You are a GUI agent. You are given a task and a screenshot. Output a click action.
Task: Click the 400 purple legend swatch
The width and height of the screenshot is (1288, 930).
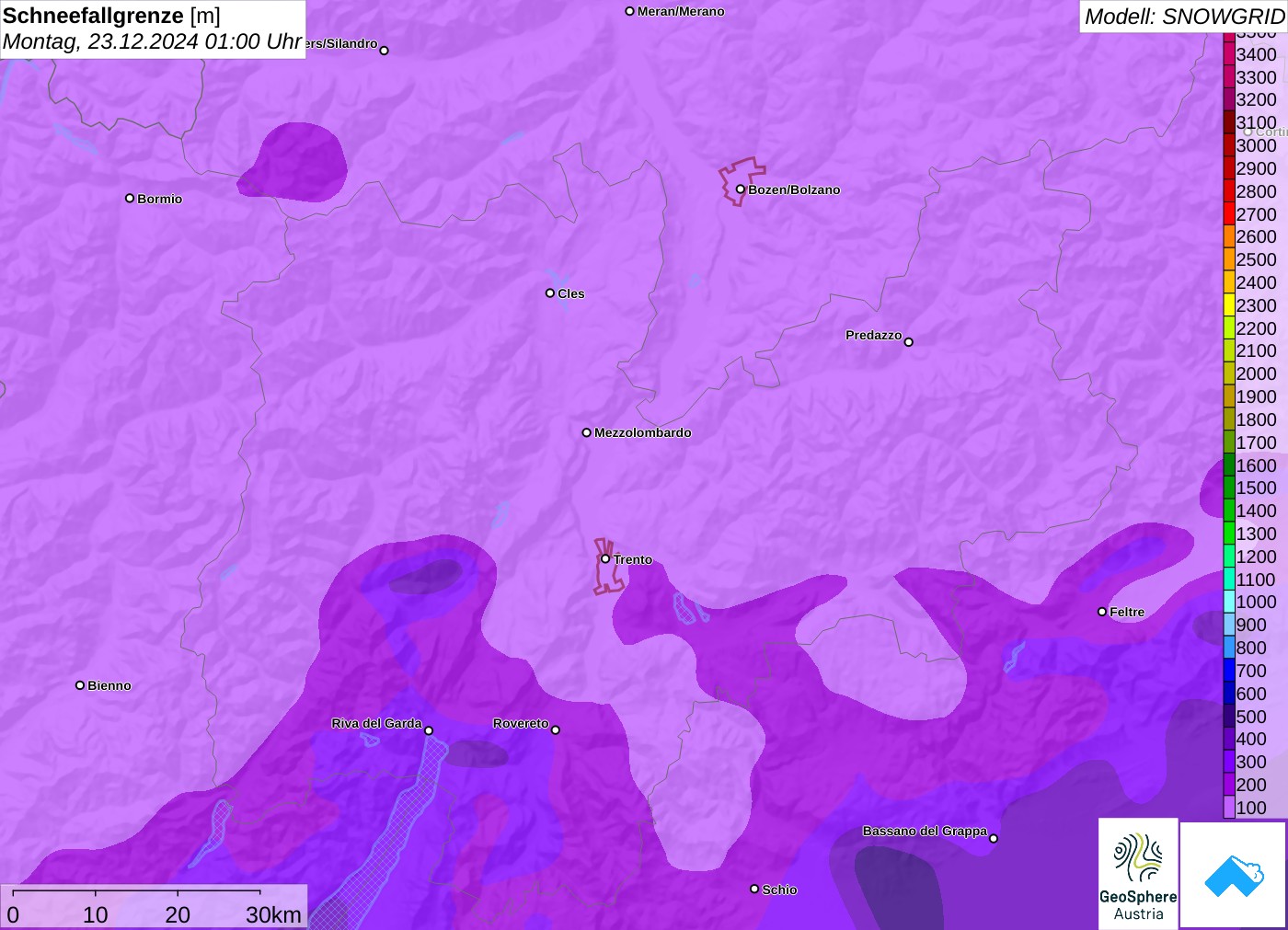1229,739
